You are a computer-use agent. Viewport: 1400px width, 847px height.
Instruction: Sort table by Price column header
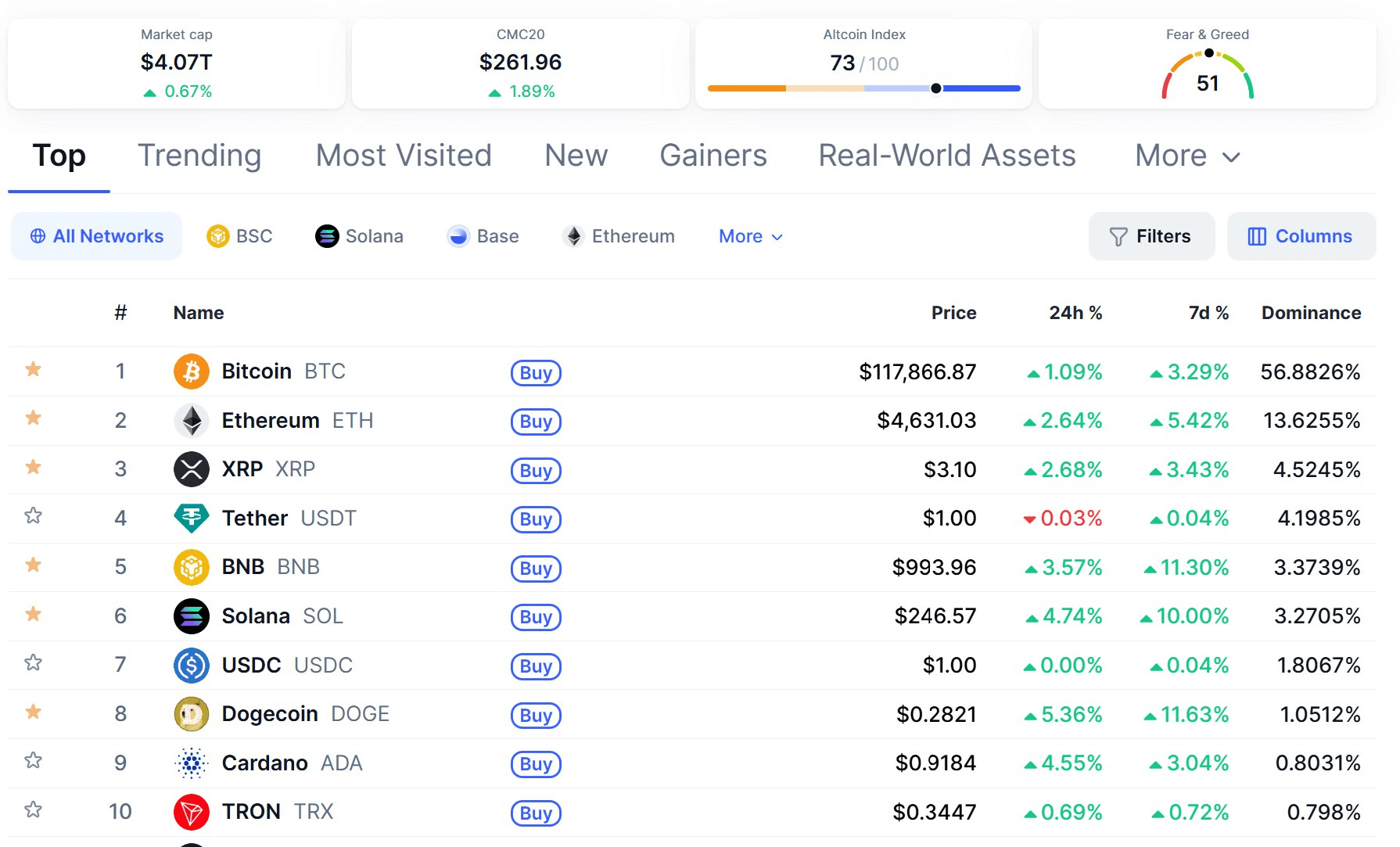click(953, 313)
